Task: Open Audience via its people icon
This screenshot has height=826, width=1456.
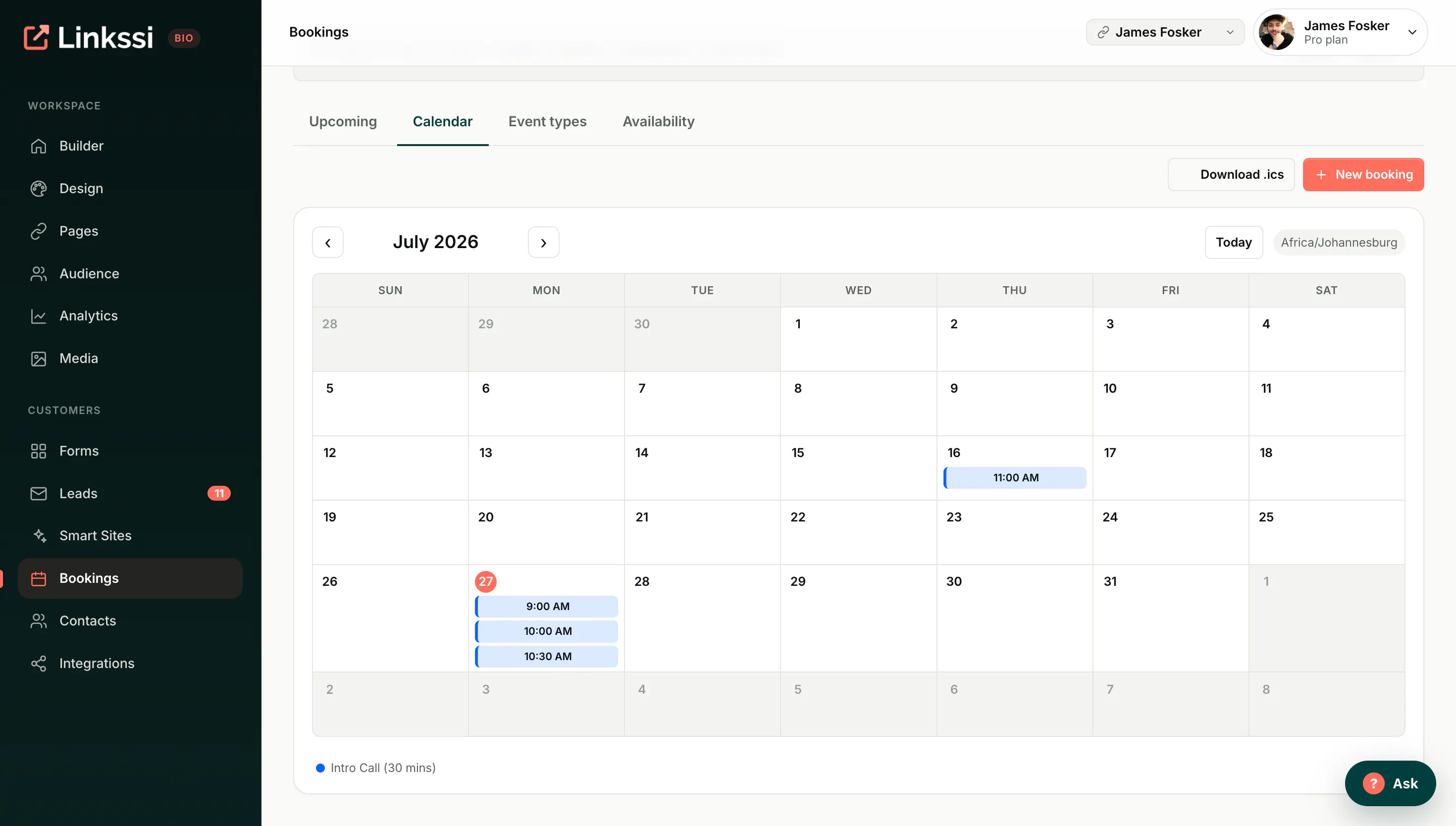Action: pyautogui.click(x=39, y=273)
